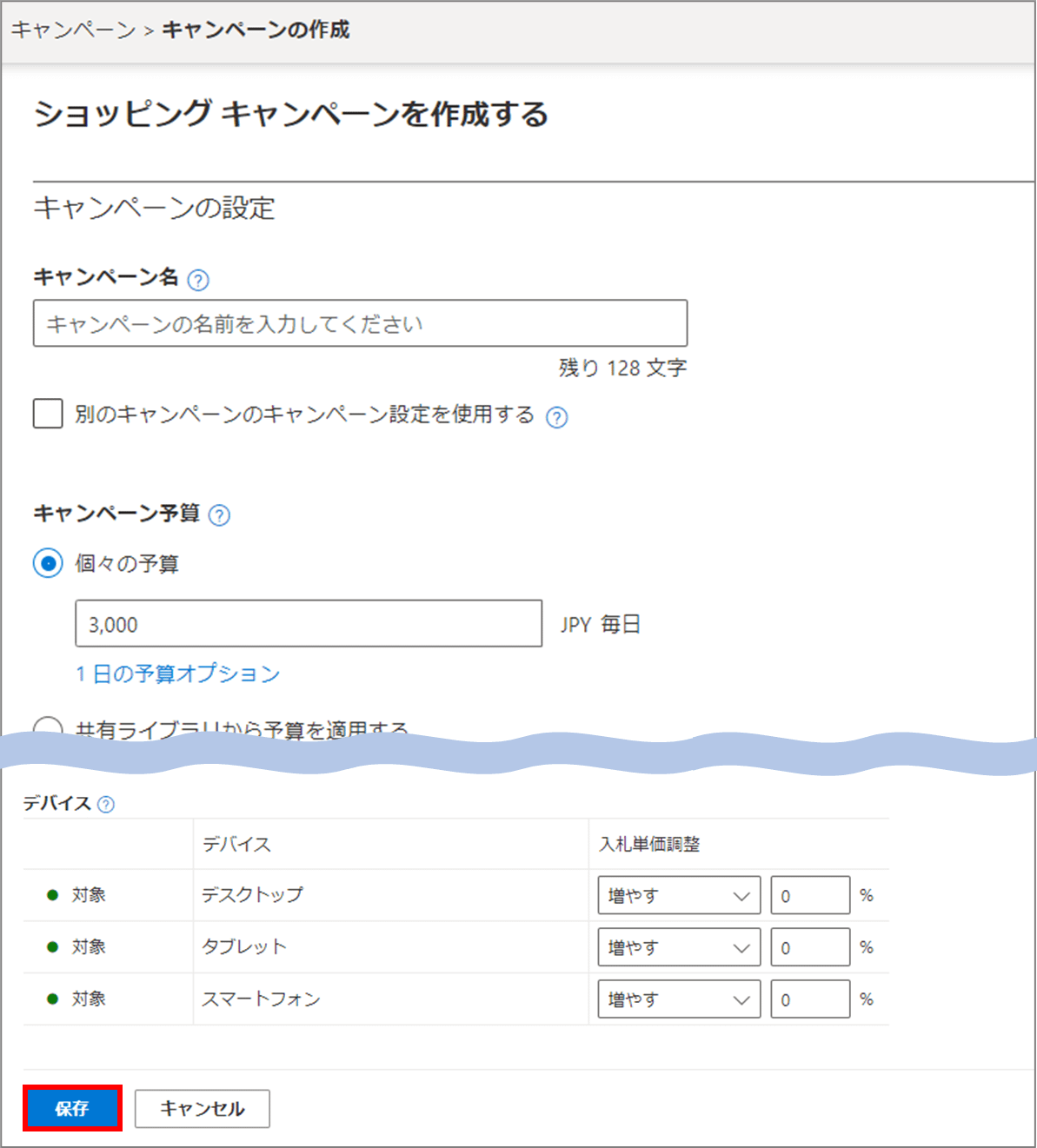Click the daily budget field showing 3,000
Viewport: 1037px width, 1148px height.
(x=309, y=624)
